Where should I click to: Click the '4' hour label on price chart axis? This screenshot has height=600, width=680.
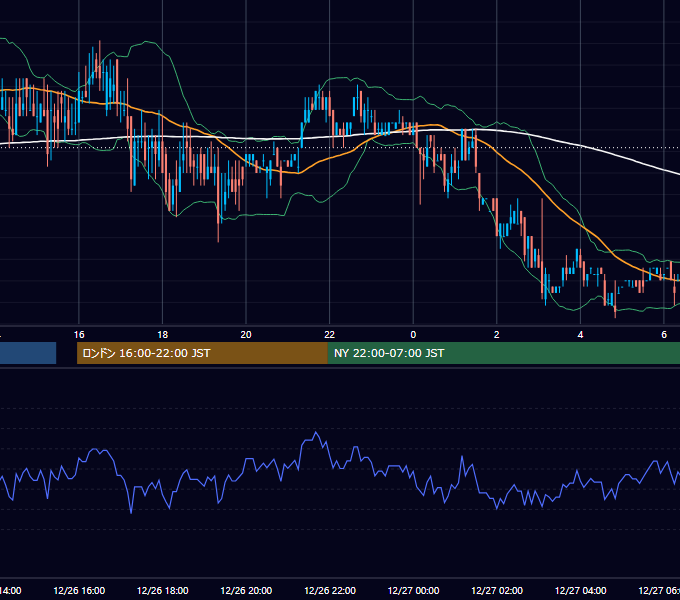click(580, 334)
